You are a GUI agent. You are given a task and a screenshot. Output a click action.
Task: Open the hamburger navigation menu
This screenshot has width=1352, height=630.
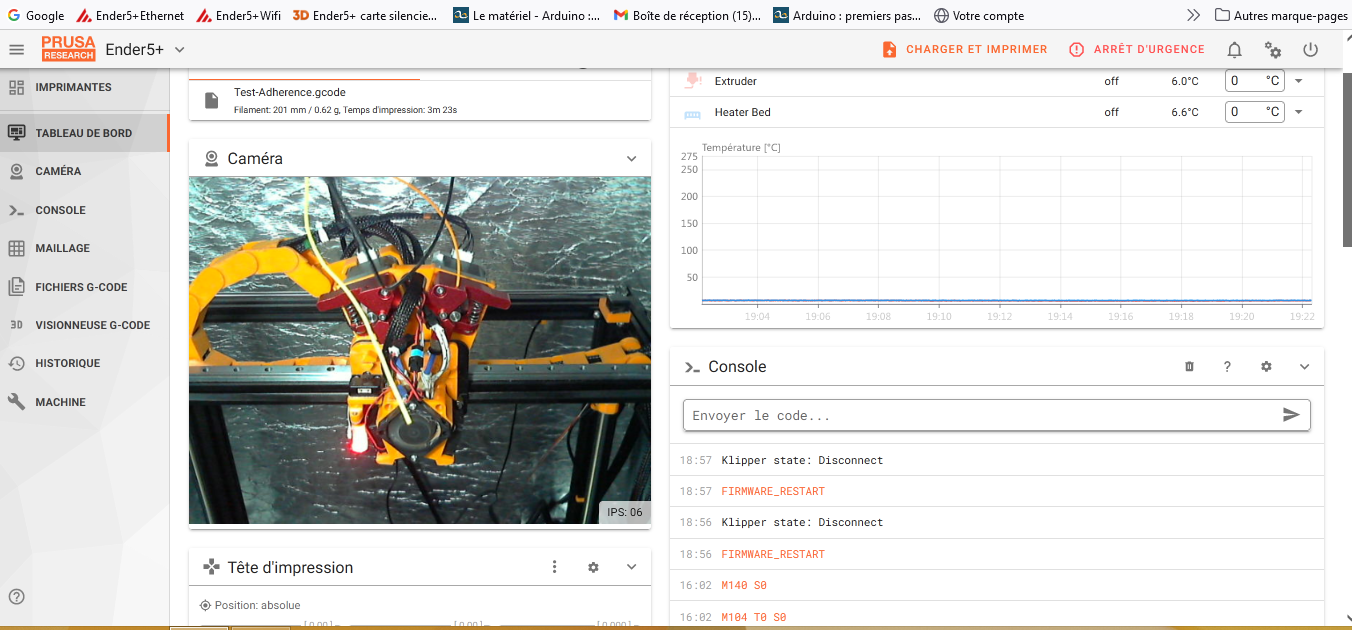[x=16, y=49]
